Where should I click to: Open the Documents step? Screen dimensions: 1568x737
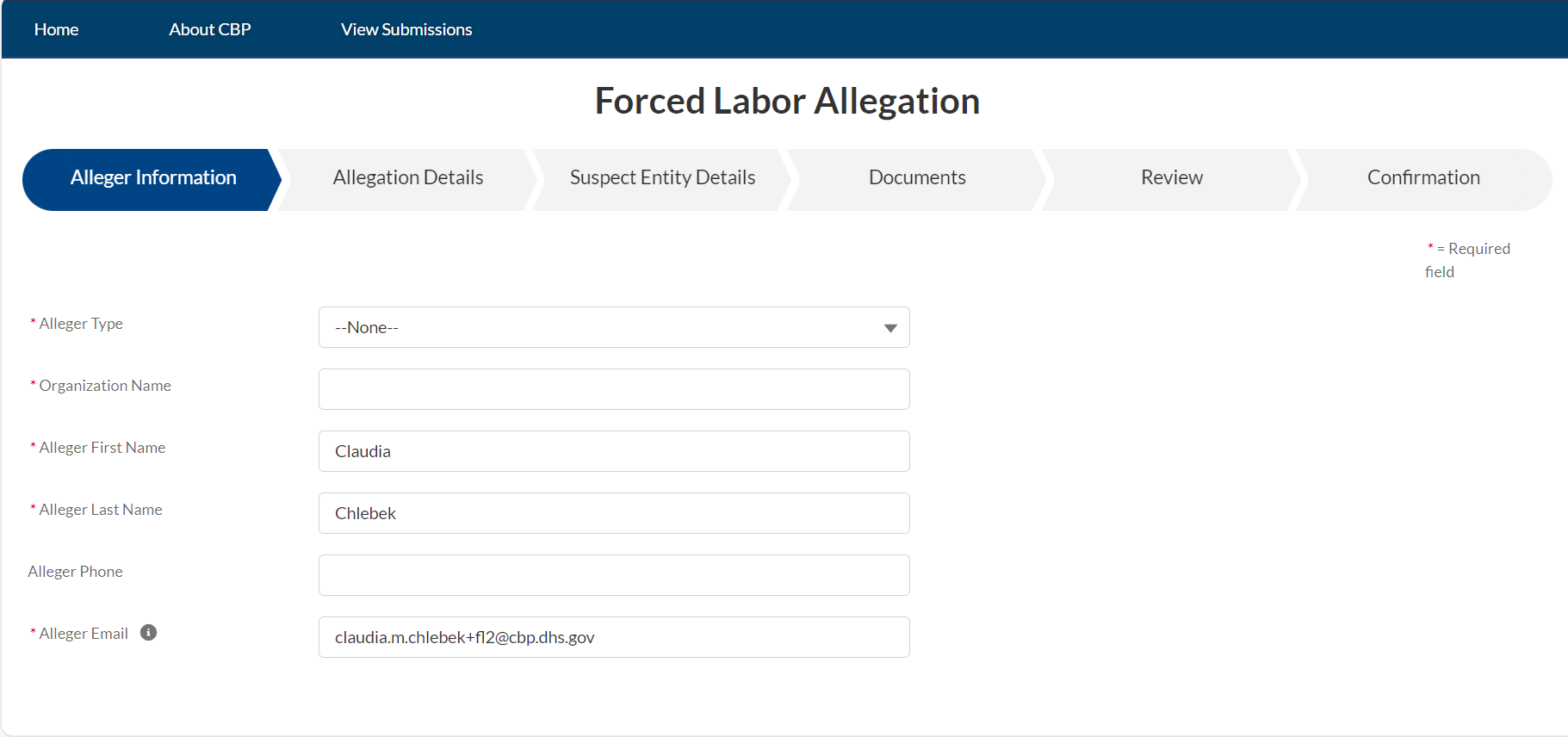tap(917, 178)
